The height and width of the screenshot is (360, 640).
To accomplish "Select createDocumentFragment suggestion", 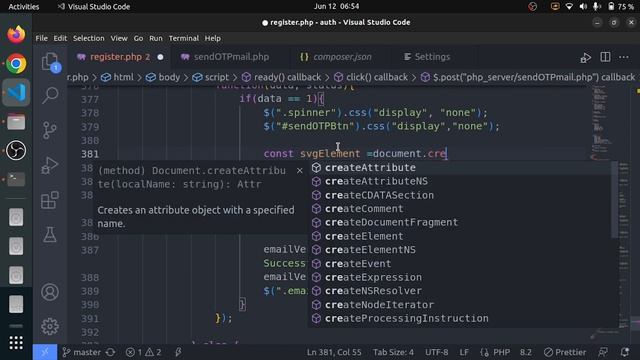I will coord(459,222).
